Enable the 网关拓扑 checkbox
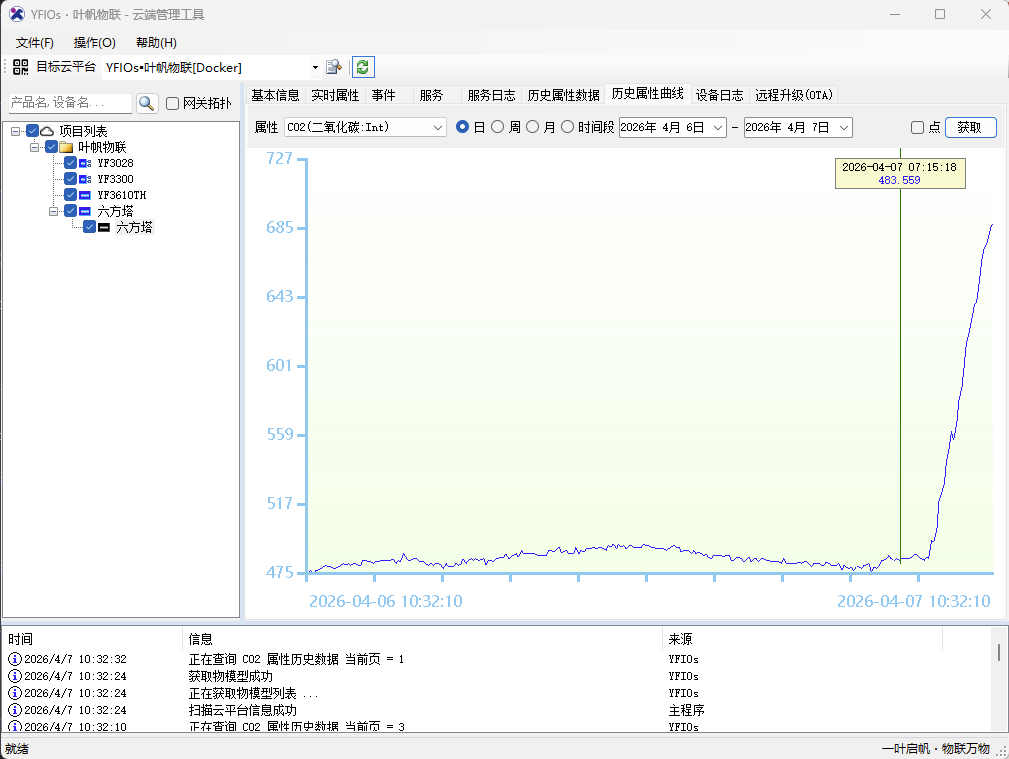This screenshot has width=1009, height=759. coord(173,104)
